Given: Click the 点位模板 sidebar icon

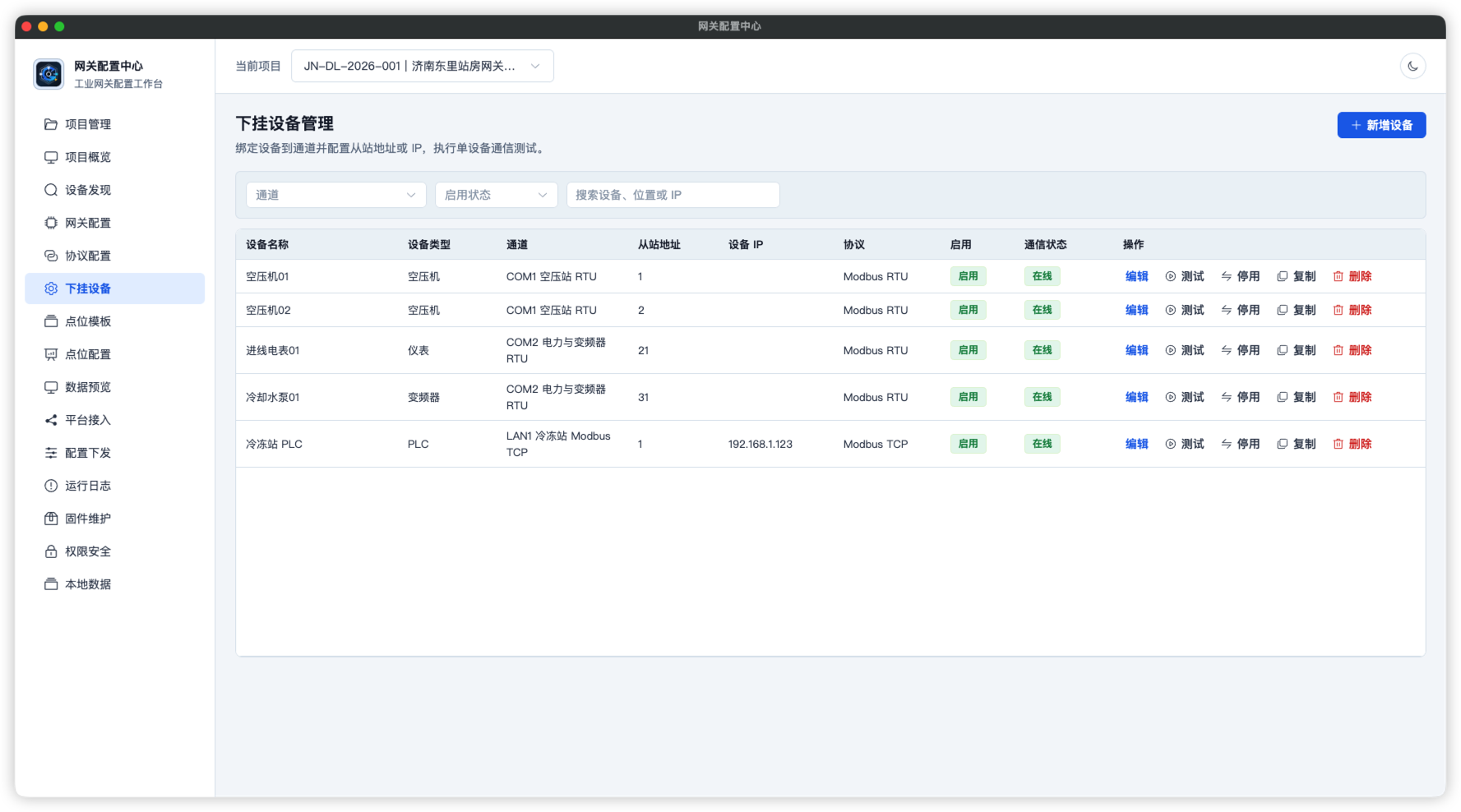Looking at the screenshot, I should 51,321.
